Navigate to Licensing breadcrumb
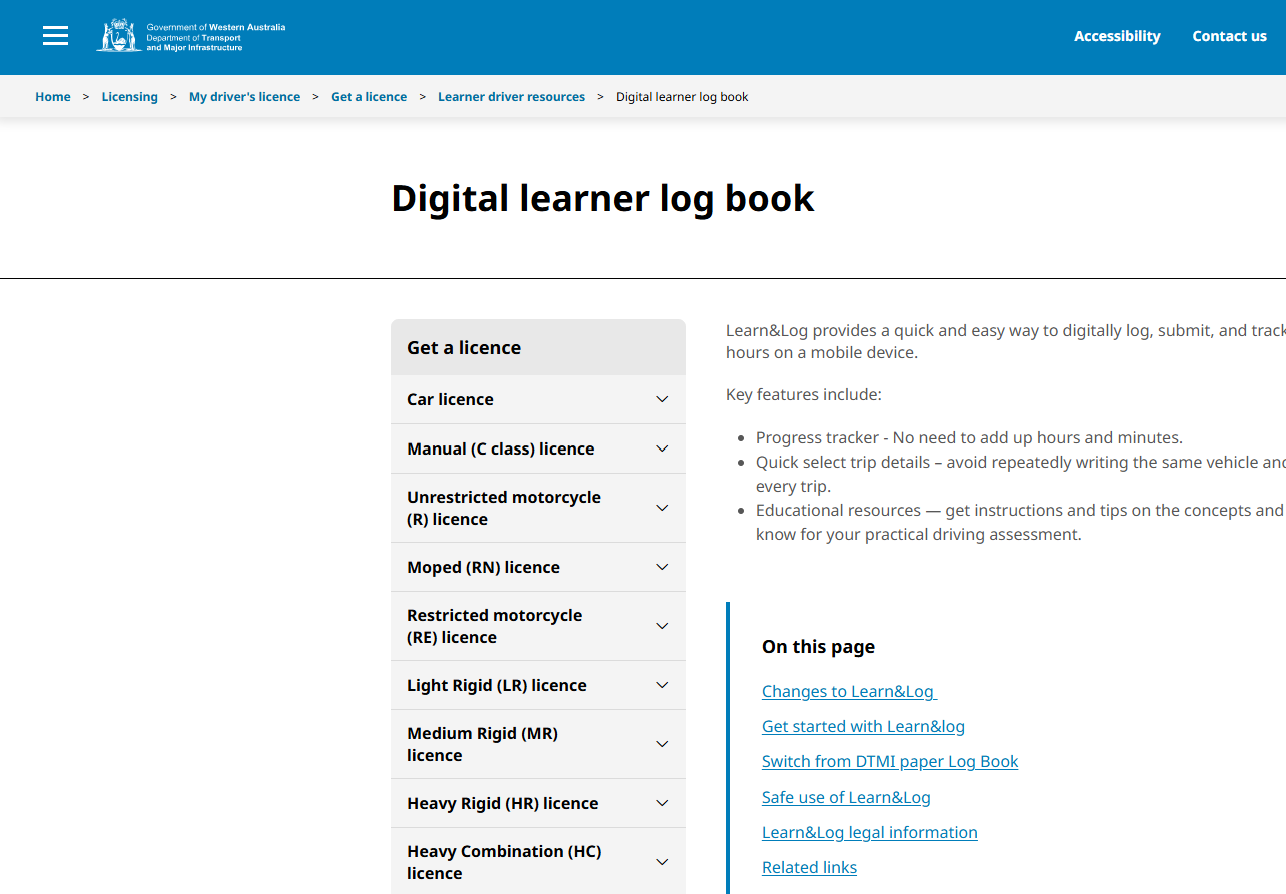 point(129,97)
